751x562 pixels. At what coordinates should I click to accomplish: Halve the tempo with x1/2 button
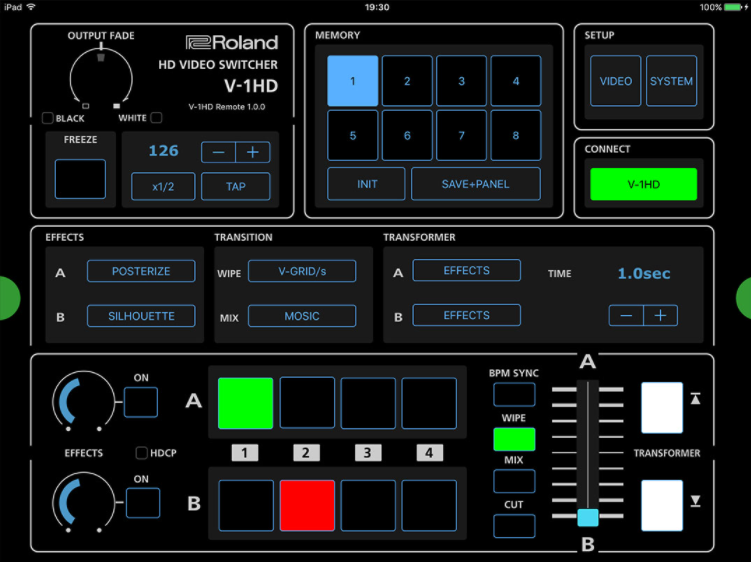click(x=163, y=186)
